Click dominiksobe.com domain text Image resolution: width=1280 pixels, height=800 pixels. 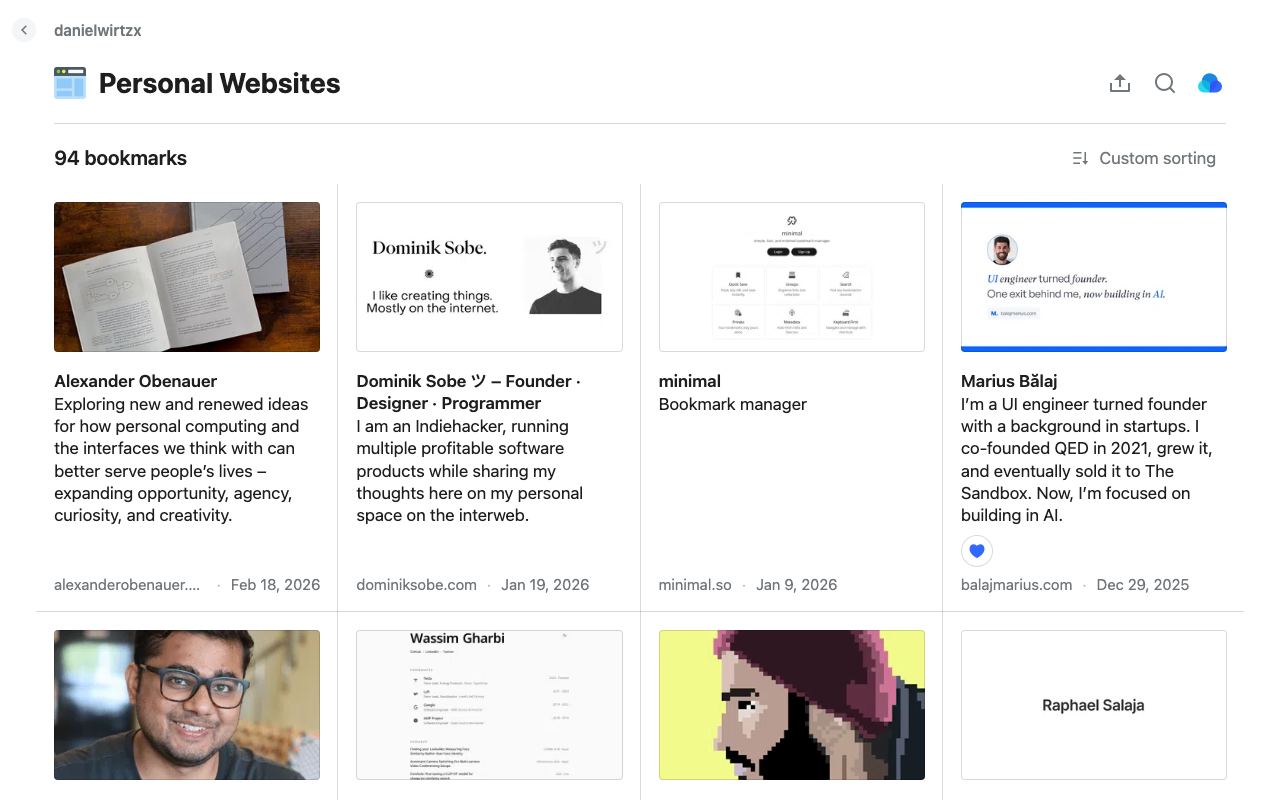click(x=416, y=585)
